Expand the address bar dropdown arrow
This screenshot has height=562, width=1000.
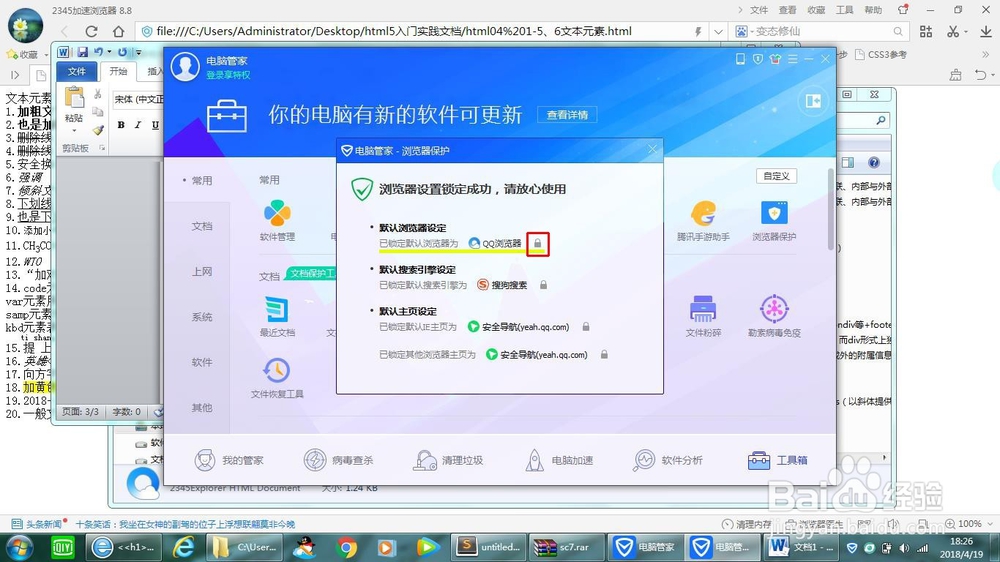[718, 31]
